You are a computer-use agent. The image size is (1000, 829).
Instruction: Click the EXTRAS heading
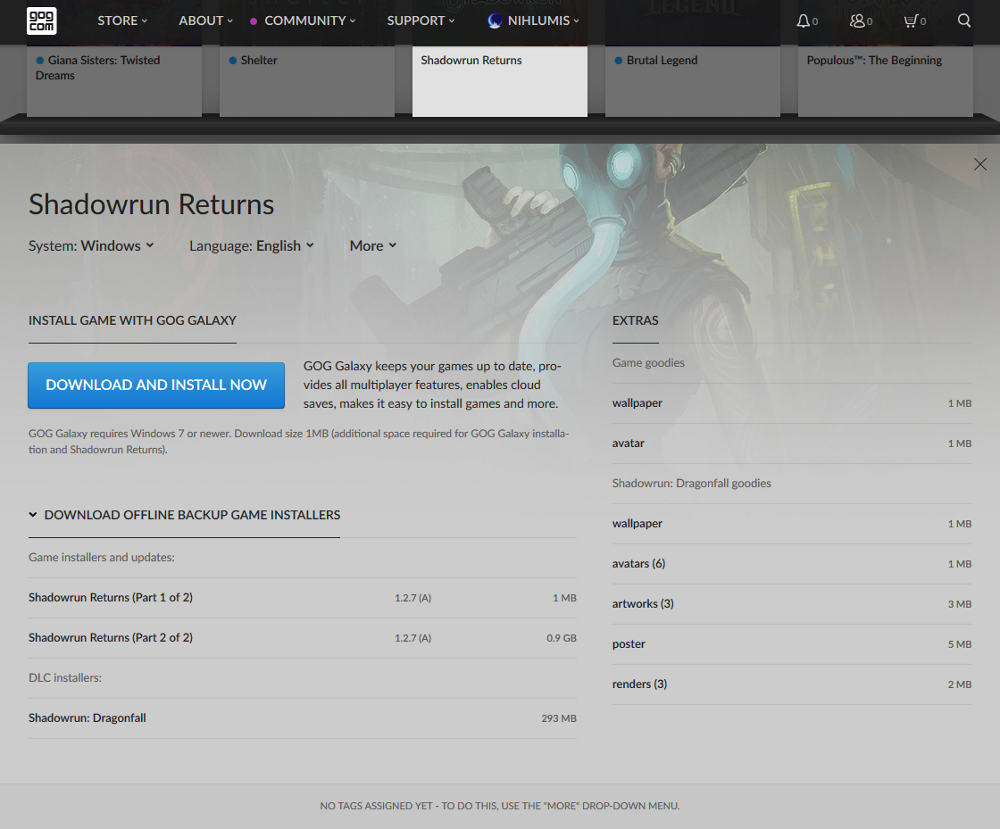pyautogui.click(x=635, y=321)
